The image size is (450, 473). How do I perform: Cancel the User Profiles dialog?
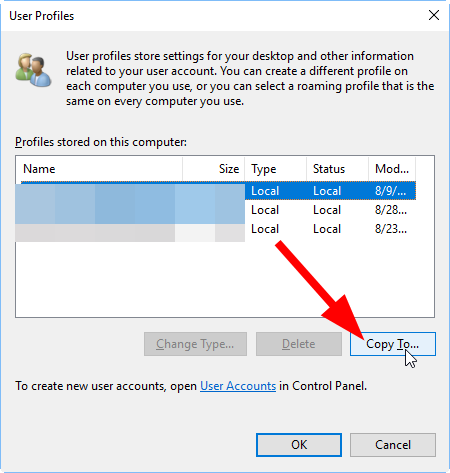tap(393, 445)
